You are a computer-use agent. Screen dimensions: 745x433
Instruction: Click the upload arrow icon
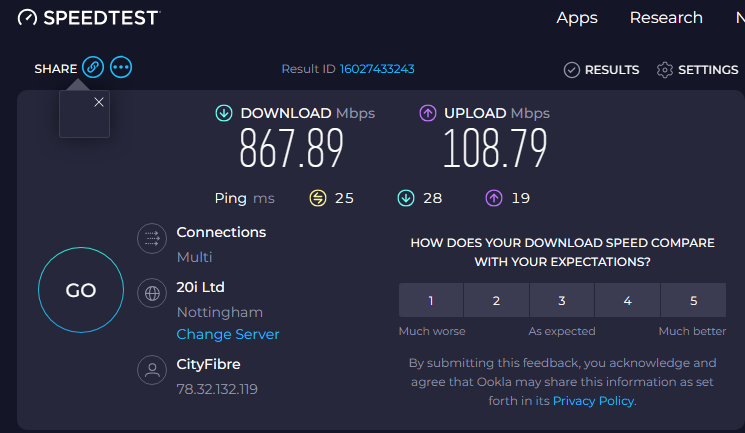coord(428,114)
